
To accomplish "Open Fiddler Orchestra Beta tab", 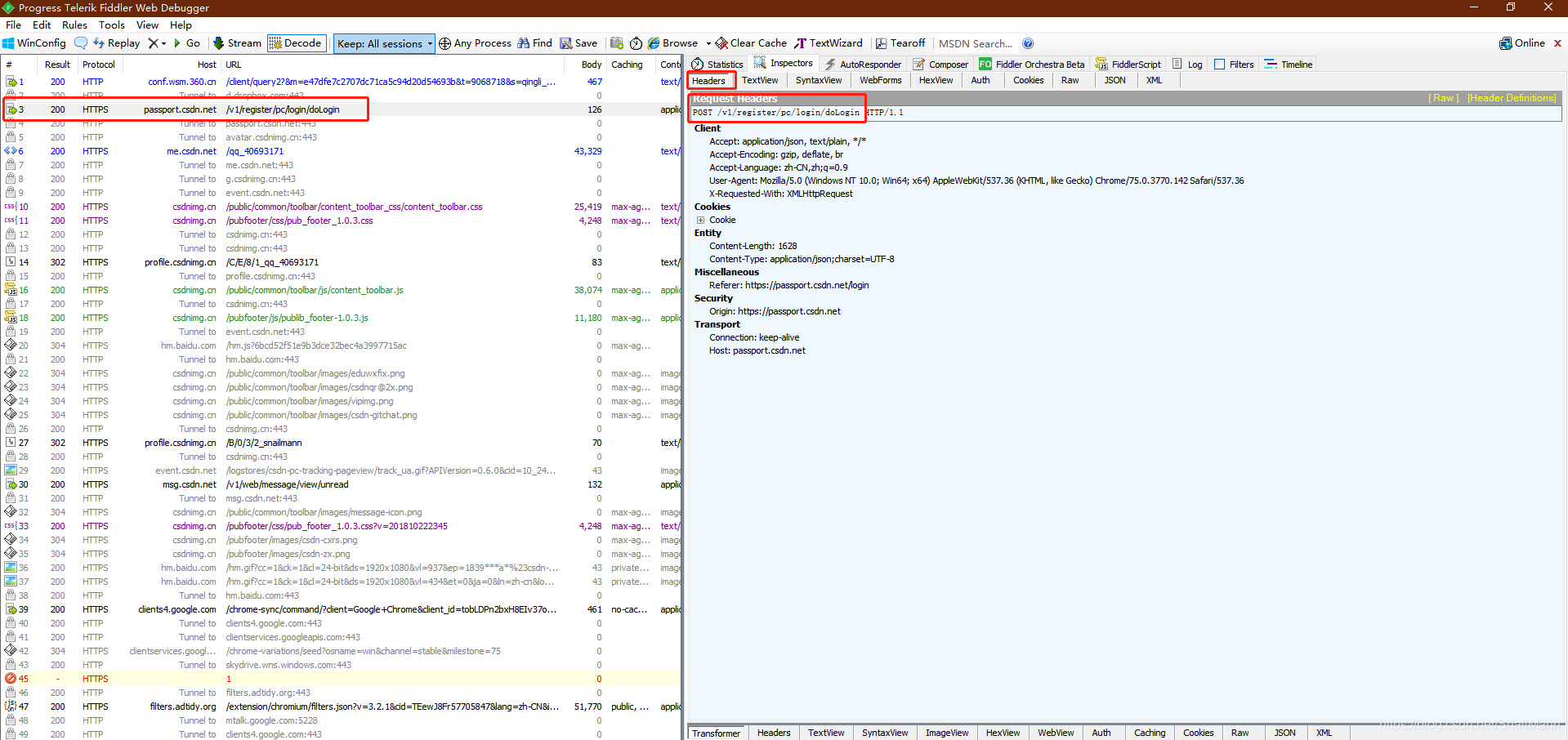I will (x=1032, y=64).
